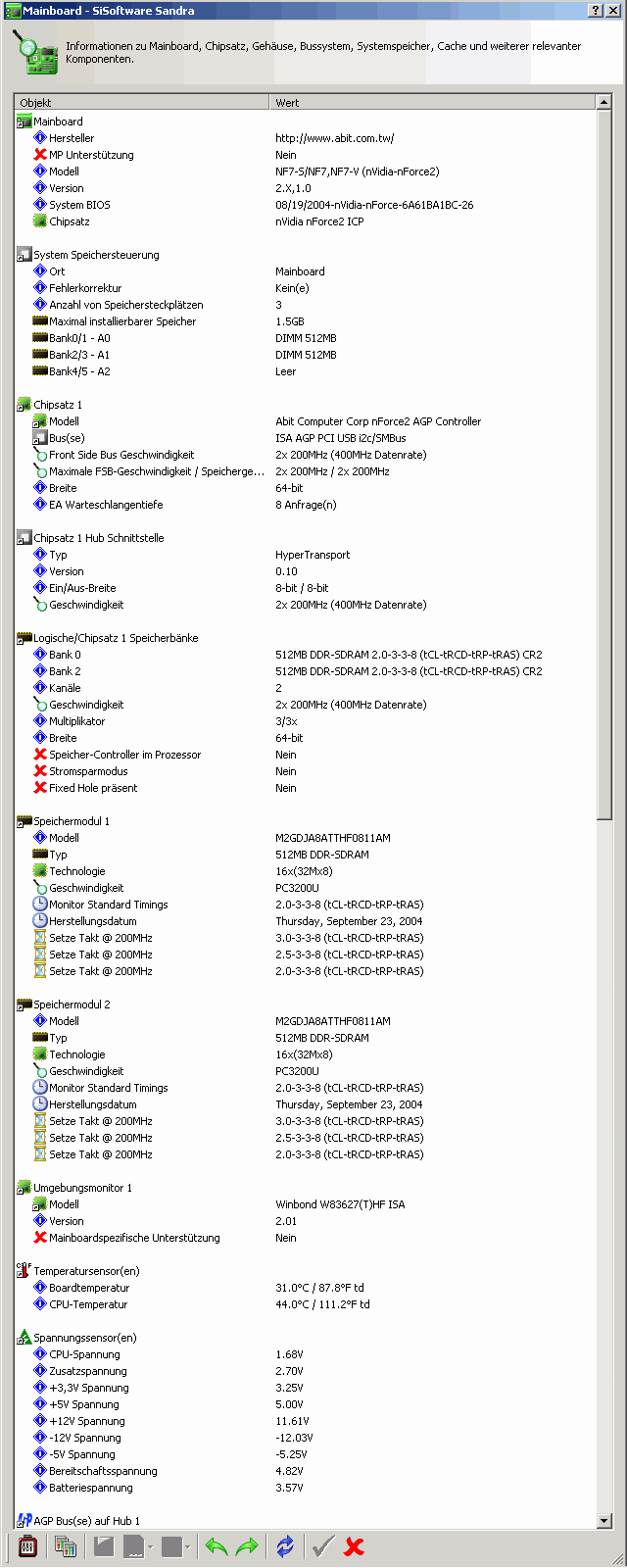The image size is (627, 1568).
Task: Select the +12V Spannung row
Action: coord(305,1421)
